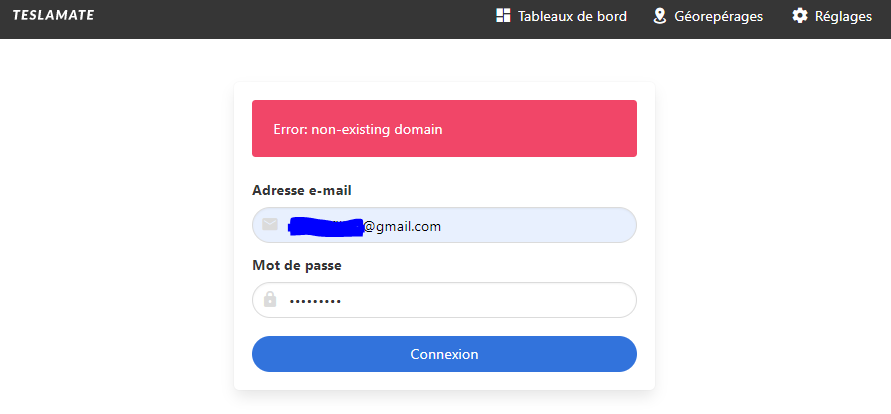The height and width of the screenshot is (414, 891).
Task: Focus the Mot de passe input field
Action: 480,300
